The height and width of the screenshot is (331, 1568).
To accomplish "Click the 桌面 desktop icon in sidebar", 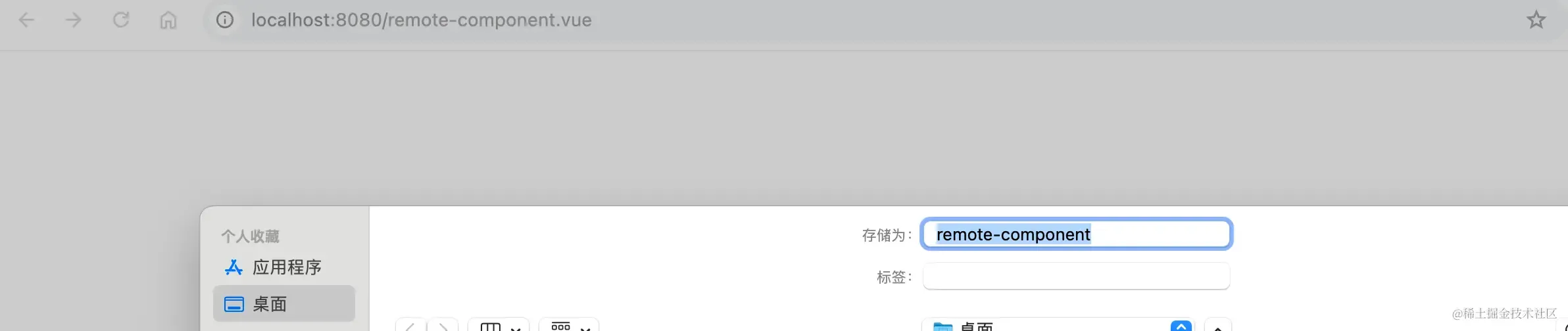I will [234, 304].
